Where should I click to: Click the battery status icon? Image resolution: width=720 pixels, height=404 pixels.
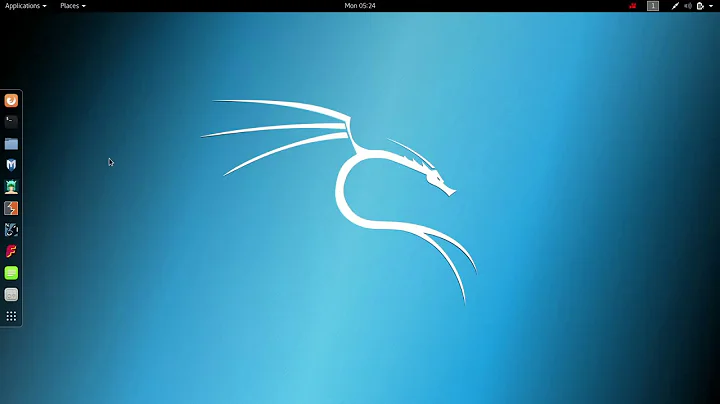(x=700, y=6)
